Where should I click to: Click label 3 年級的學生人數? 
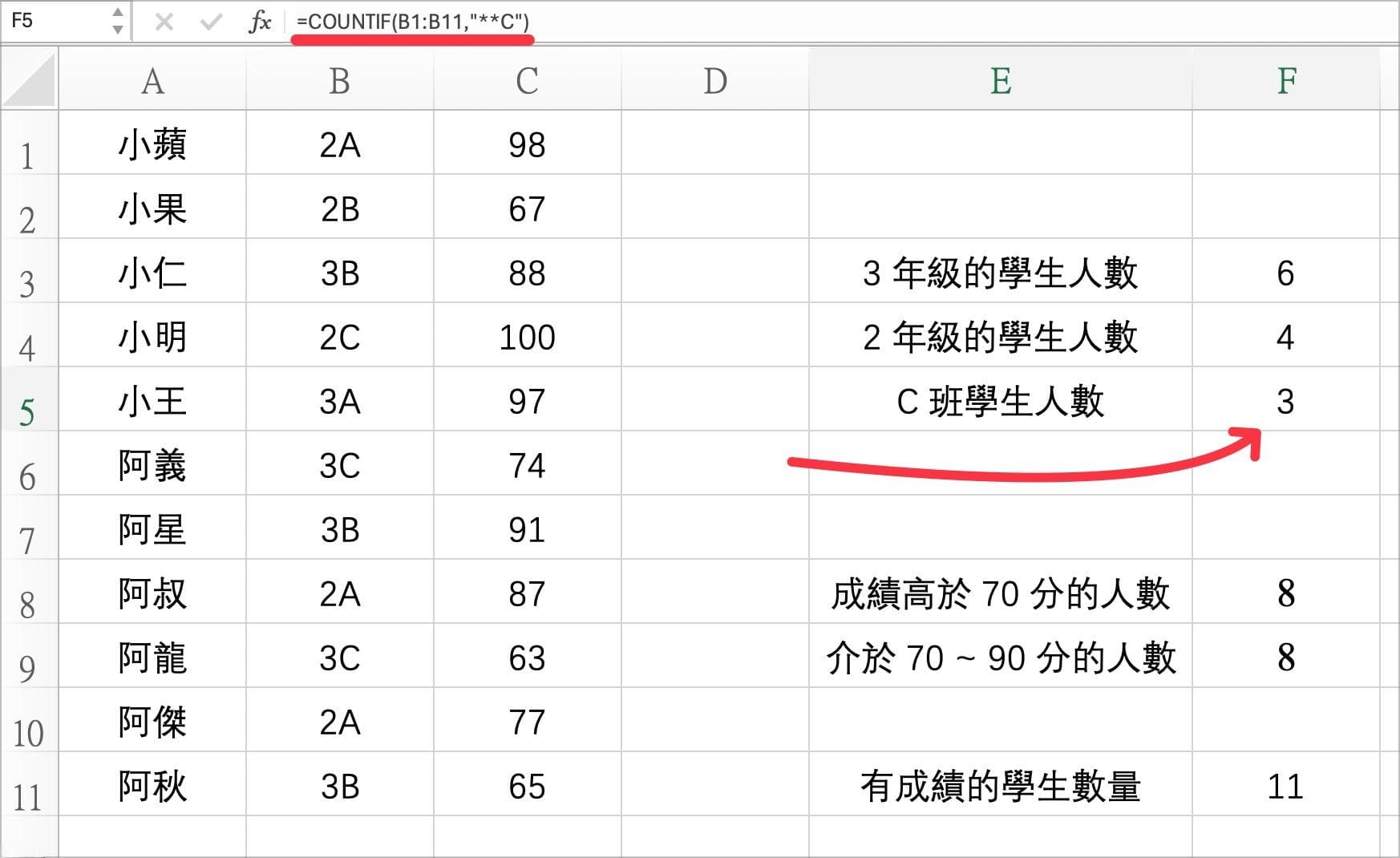[x=1001, y=272]
